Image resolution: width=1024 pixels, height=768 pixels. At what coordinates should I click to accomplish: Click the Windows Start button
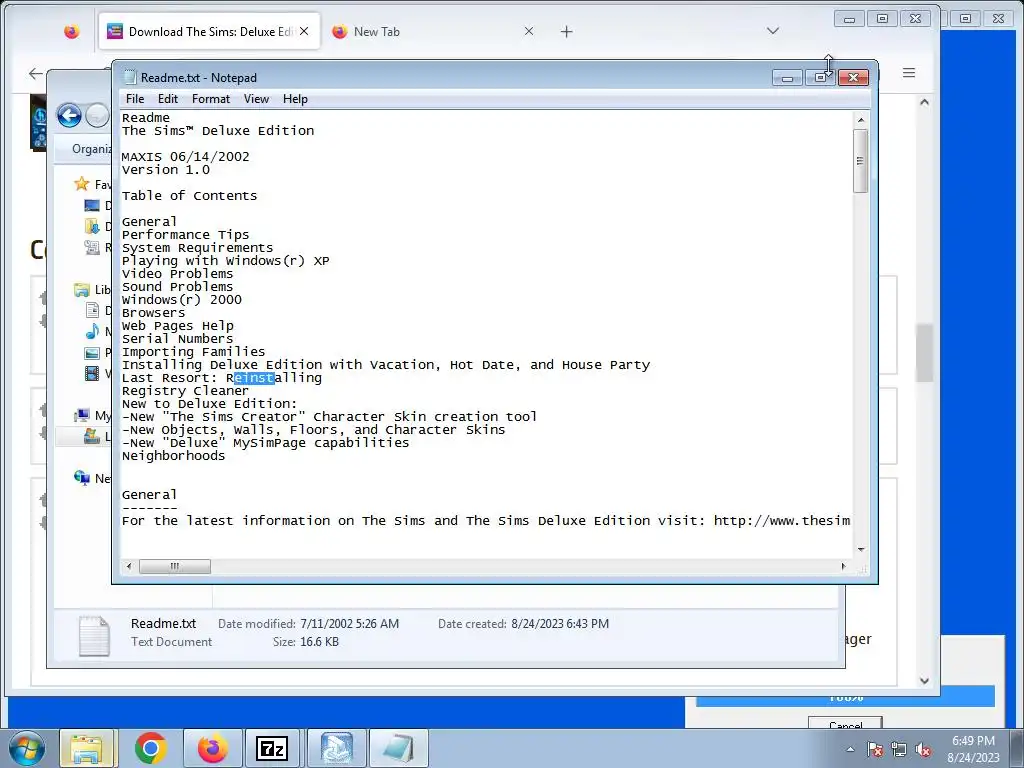tap(27, 748)
